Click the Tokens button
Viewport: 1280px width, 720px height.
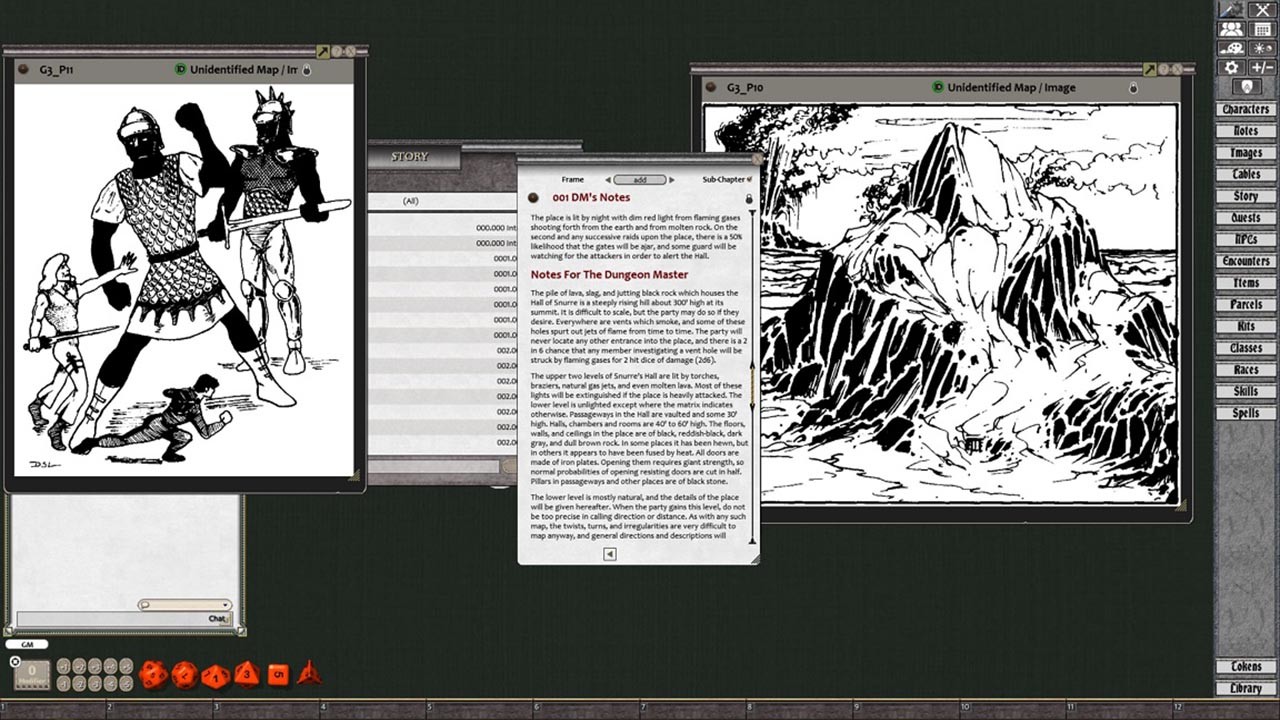pyautogui.click(x=1245, y=667)
